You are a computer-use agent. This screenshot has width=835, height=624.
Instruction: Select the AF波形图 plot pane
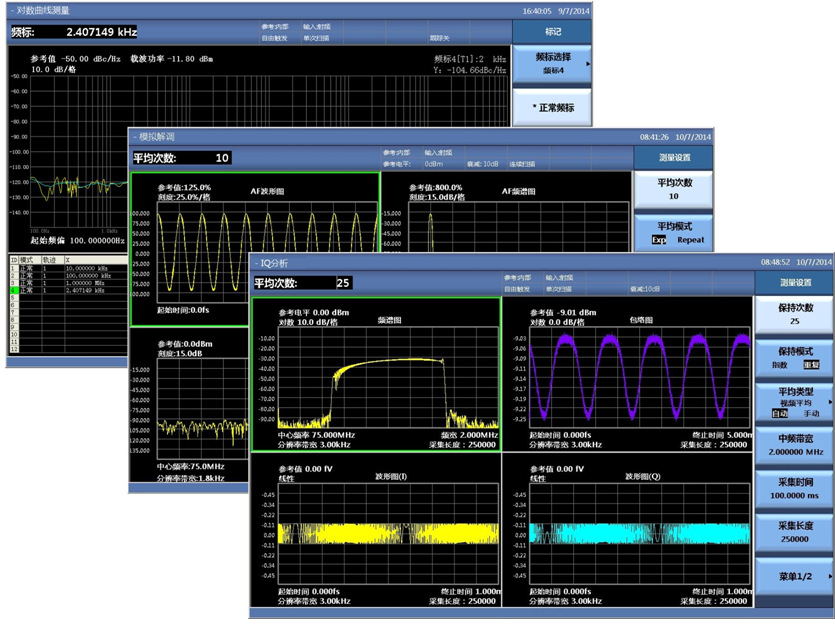pos(255,213)
